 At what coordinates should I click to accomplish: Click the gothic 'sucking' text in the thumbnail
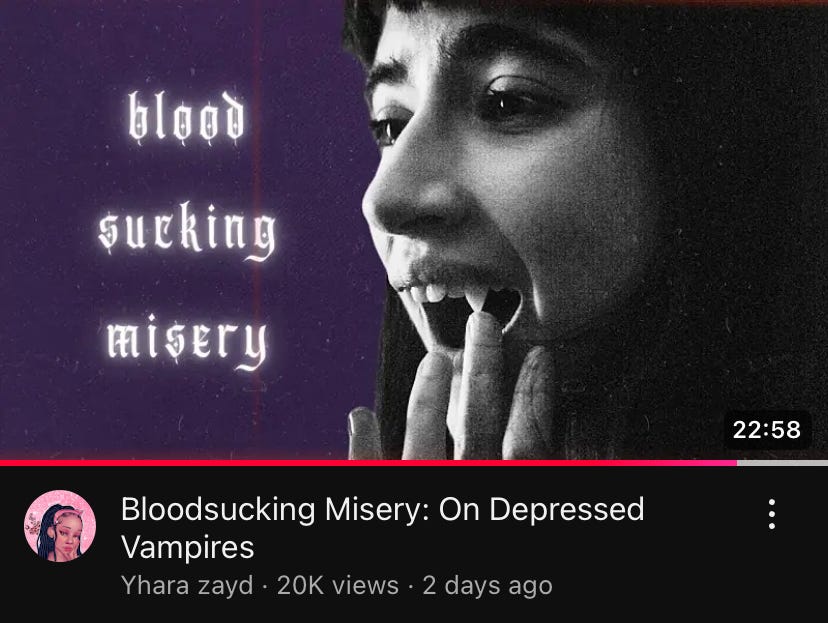pyautogui.click(x=187, y=232)
